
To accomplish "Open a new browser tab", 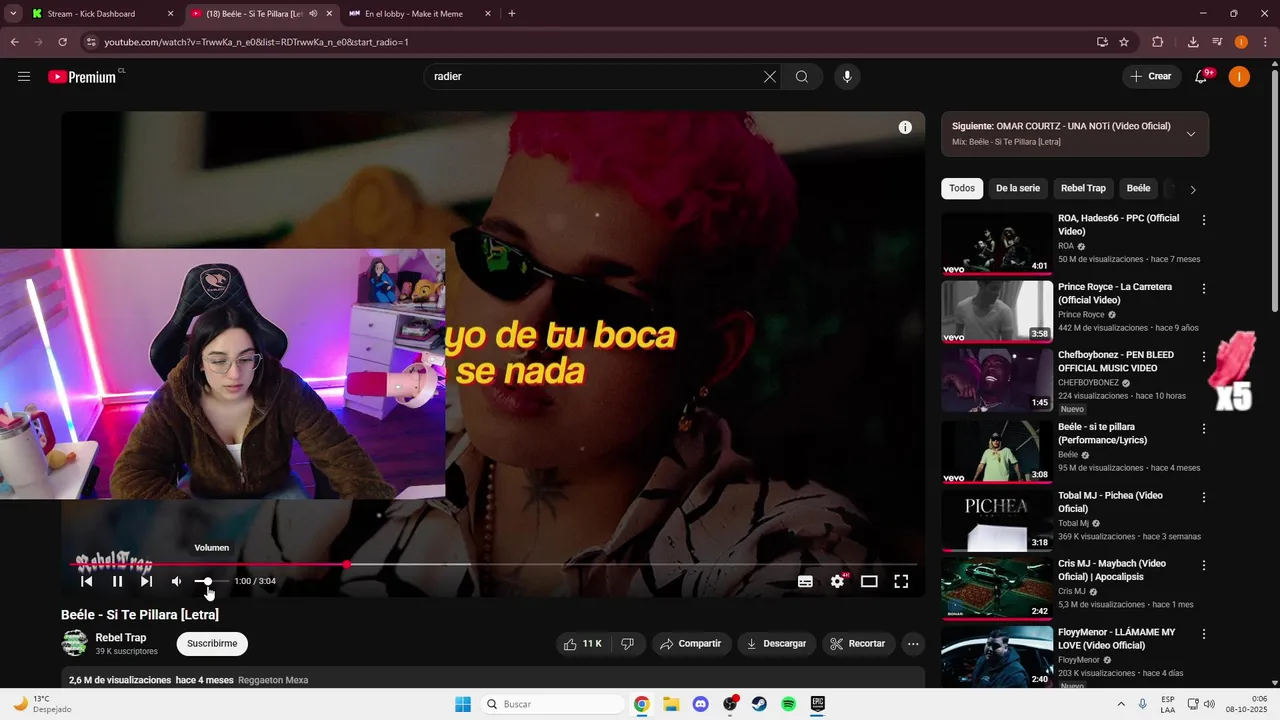I will (512, 14).
